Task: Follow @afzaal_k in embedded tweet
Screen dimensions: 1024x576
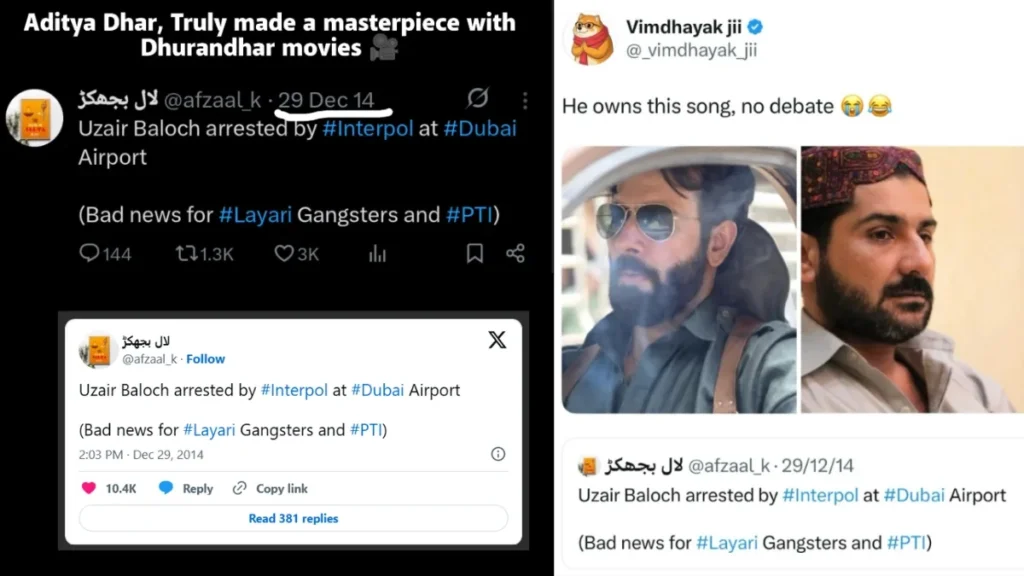Action: point(206,359)
